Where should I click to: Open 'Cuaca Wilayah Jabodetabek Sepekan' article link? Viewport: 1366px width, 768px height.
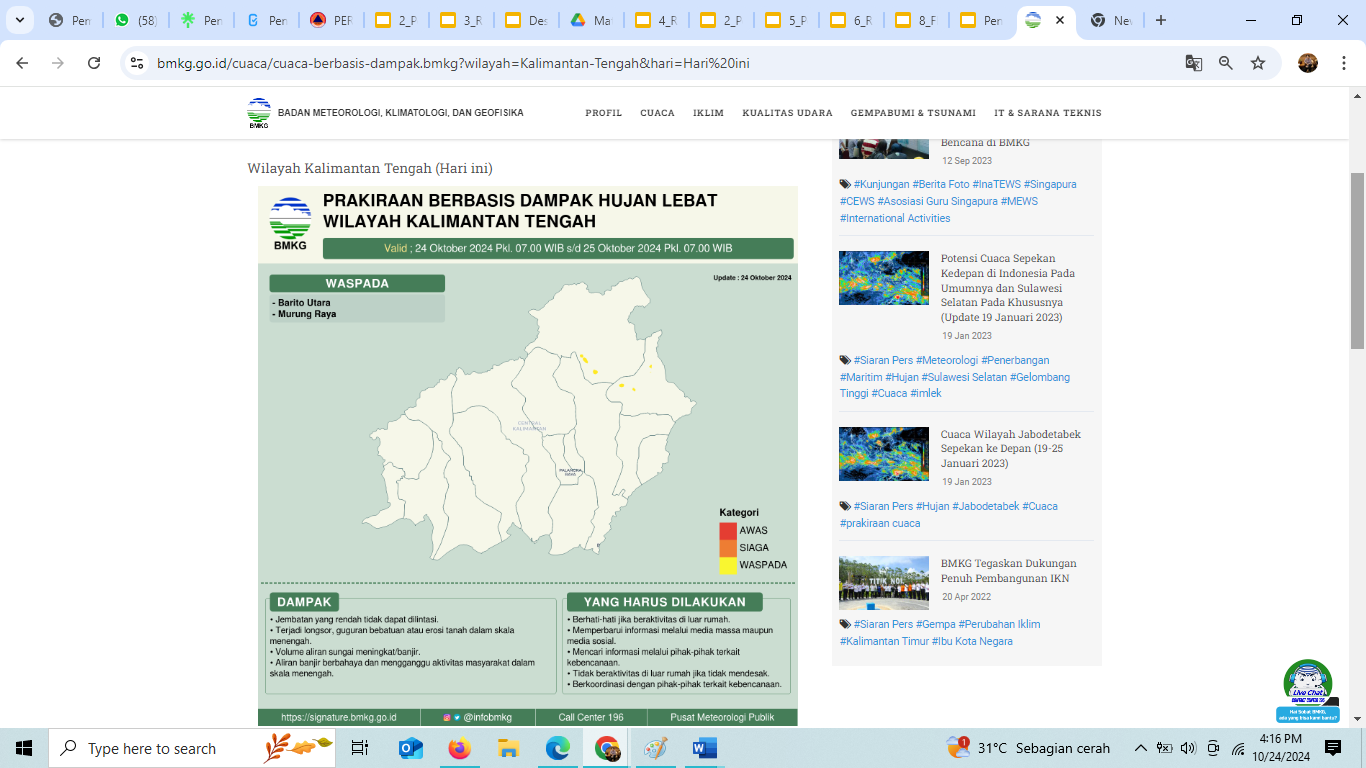point(1010,448)
